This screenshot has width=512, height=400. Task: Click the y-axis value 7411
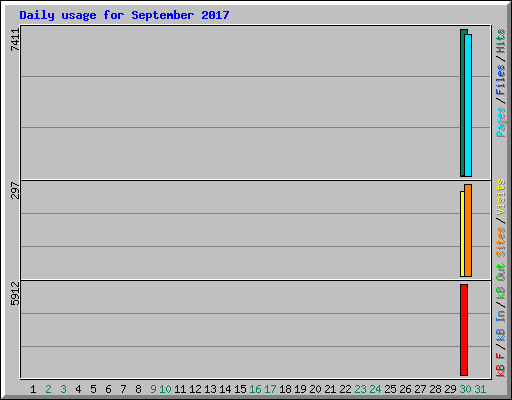tap(15, 40)
